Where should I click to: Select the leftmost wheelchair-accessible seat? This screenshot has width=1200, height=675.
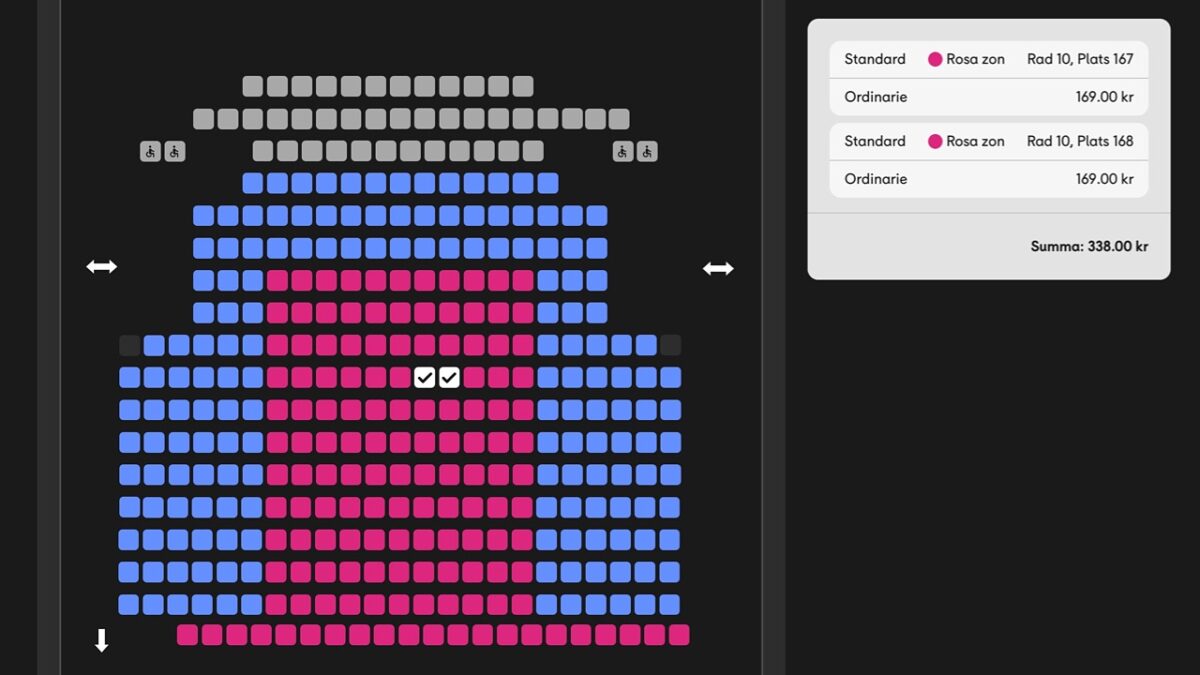click(148, 150)
